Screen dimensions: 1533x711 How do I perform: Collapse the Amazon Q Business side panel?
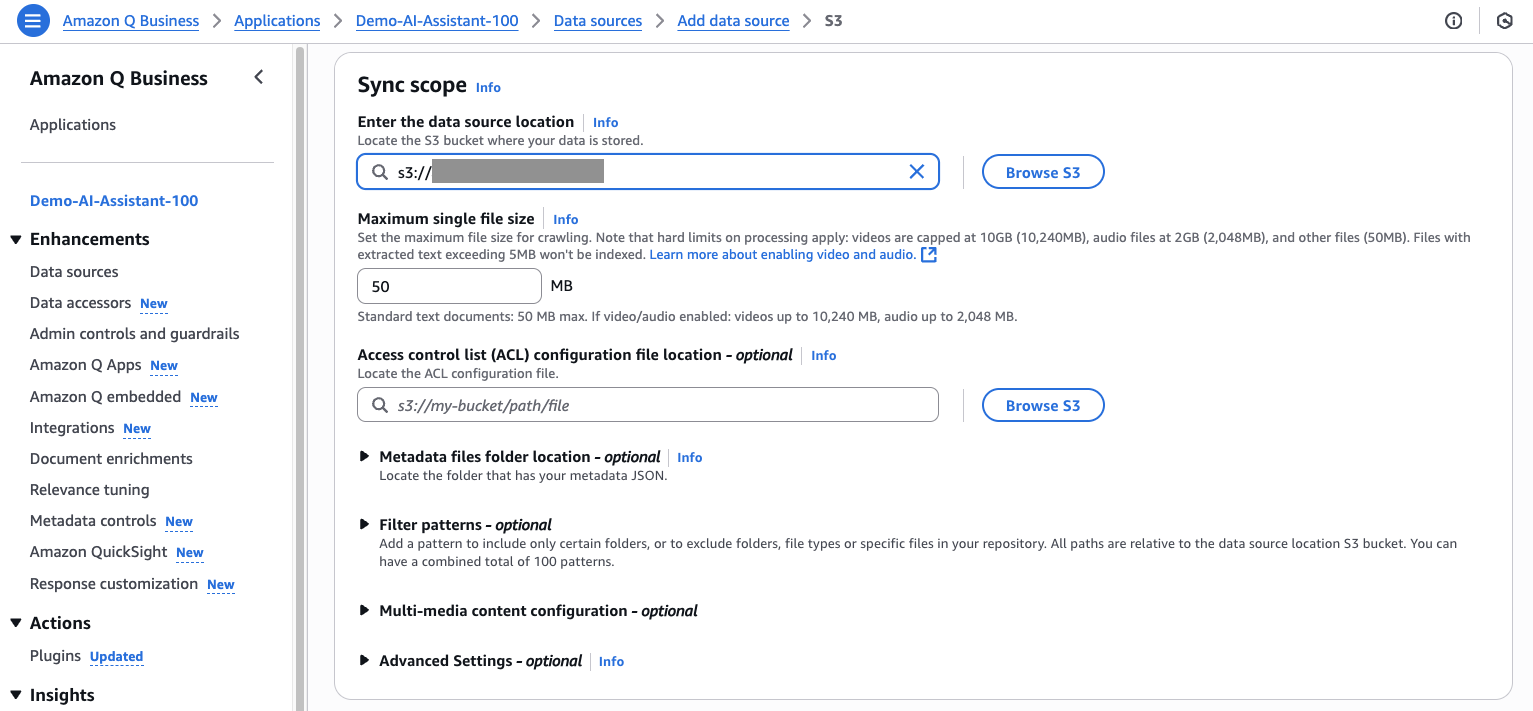click(259, 77)
